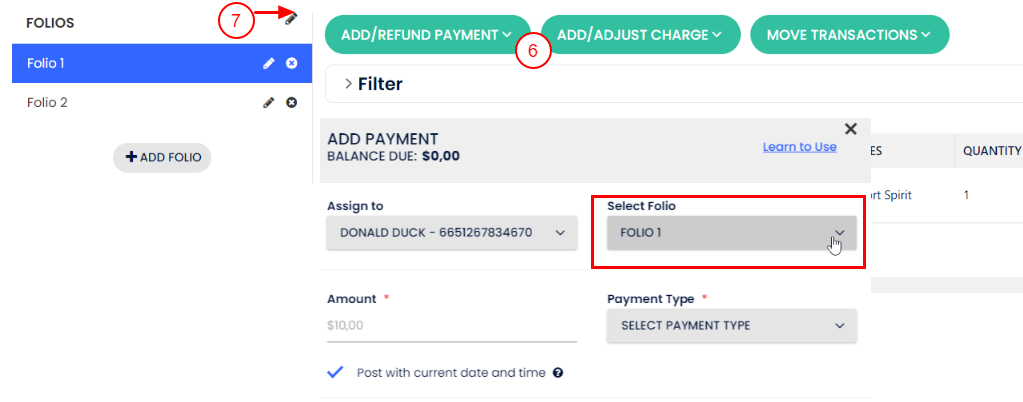Open the Add/Adjust Charge menu
The width and height of the screenshot is (1023, 402).
640,35
